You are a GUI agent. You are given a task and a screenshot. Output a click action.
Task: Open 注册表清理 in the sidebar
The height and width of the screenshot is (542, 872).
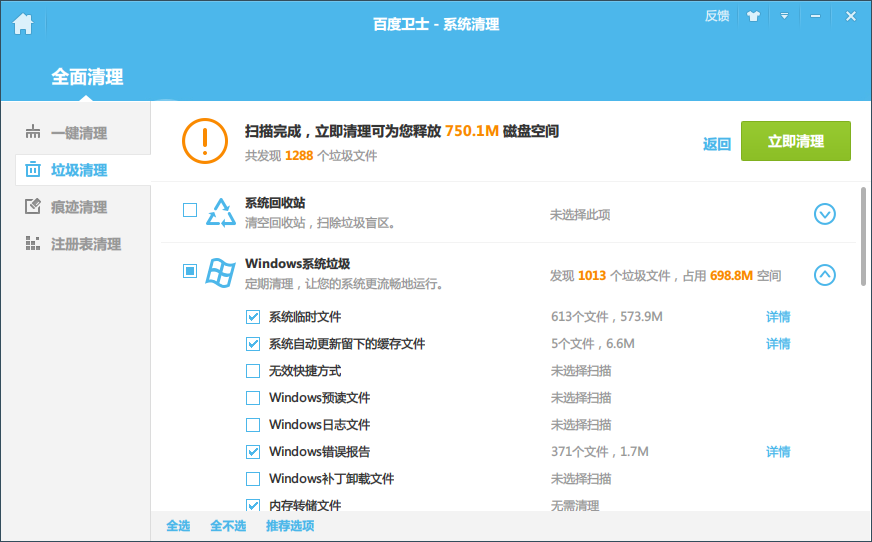[x=86, y=244]
